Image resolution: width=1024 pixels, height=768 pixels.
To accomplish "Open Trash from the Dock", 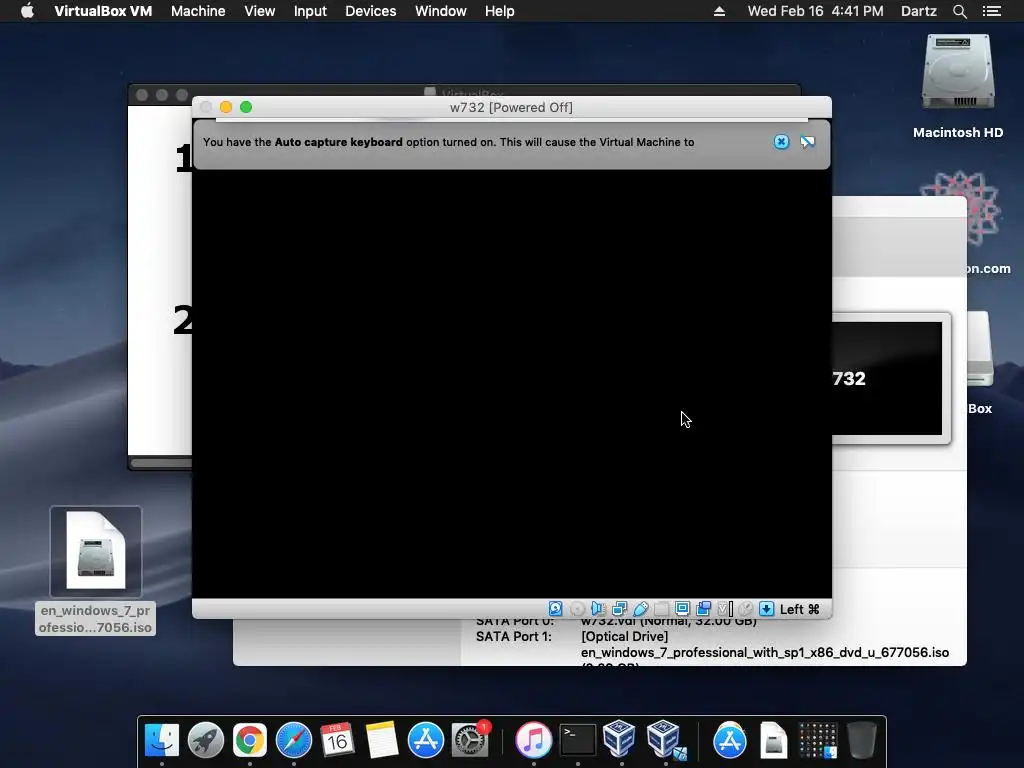I will (861, 740).
